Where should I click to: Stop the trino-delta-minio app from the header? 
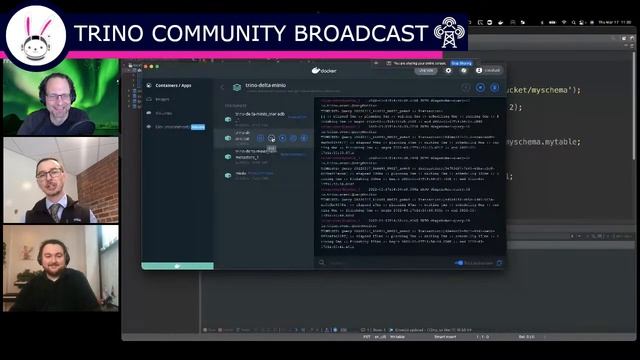(x=480, y=88)
